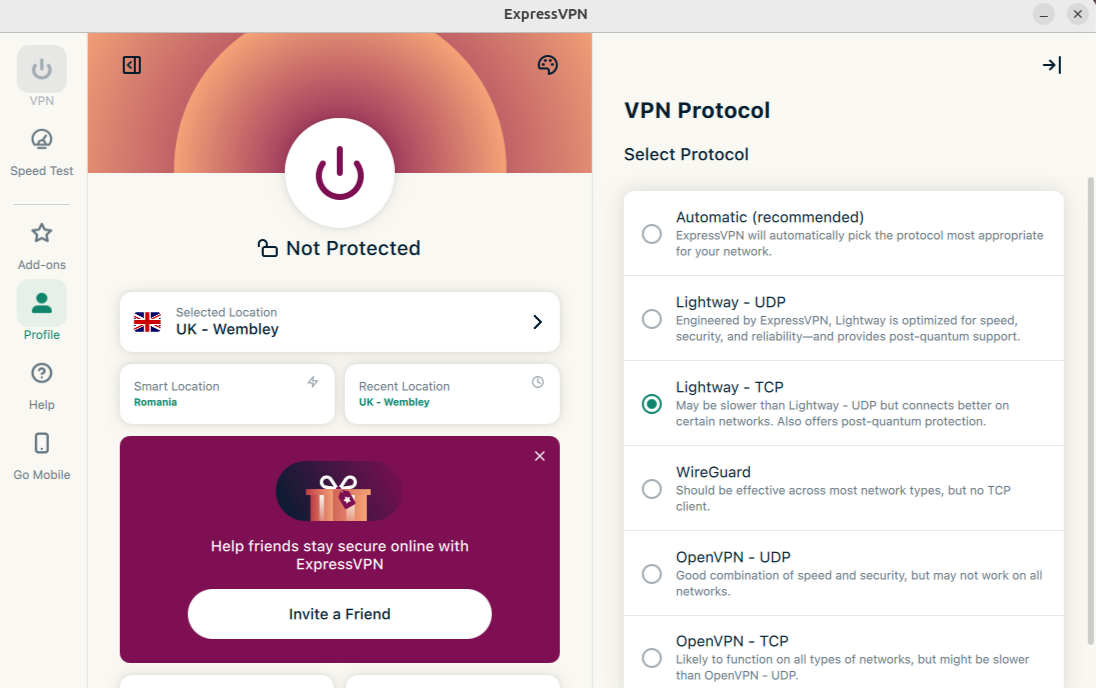
Task: Click the large power connect button
Action: pyautogui.click(x=340, y=174)
